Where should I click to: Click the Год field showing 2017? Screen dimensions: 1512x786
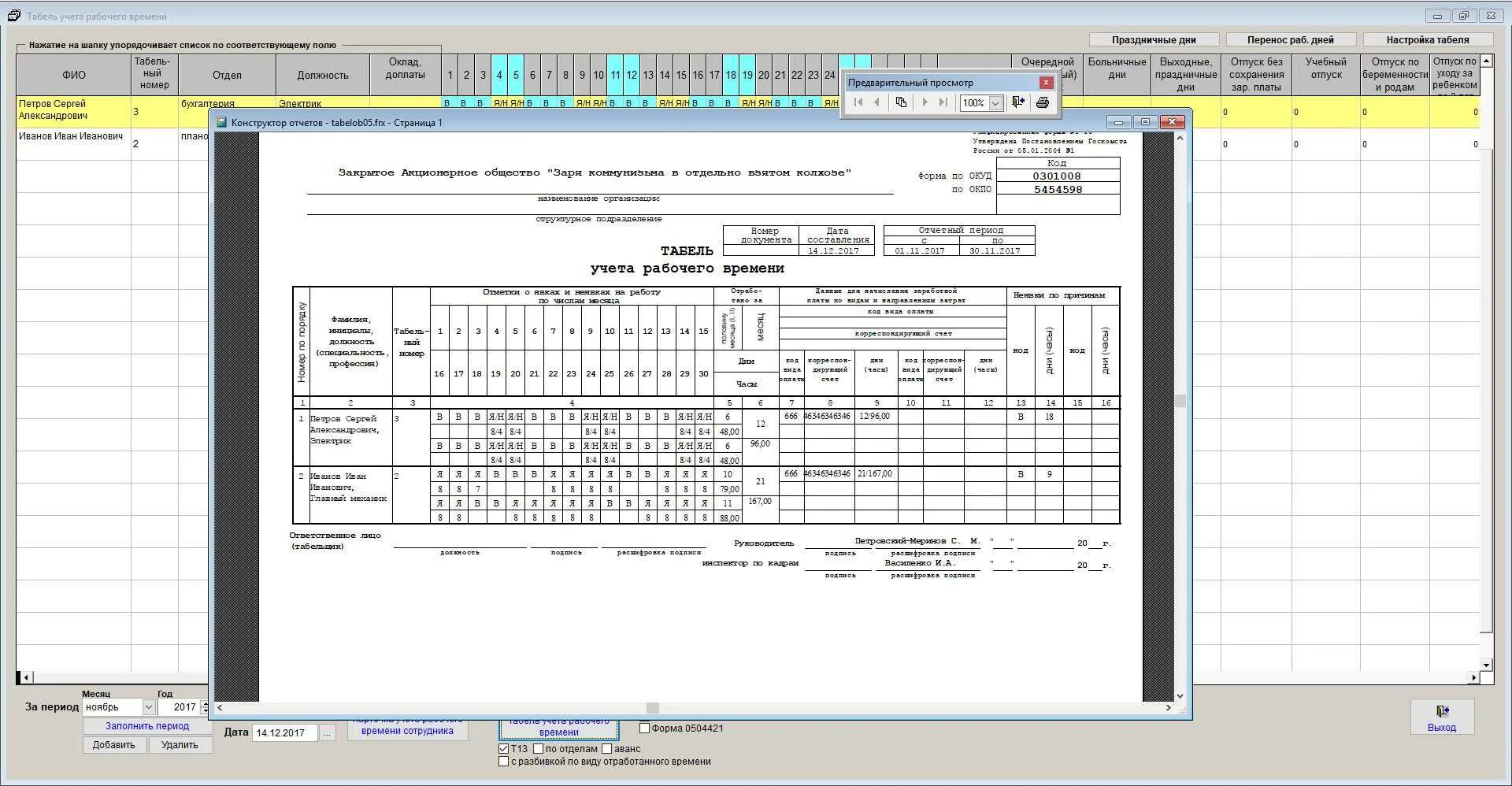[x=180, y=707]
